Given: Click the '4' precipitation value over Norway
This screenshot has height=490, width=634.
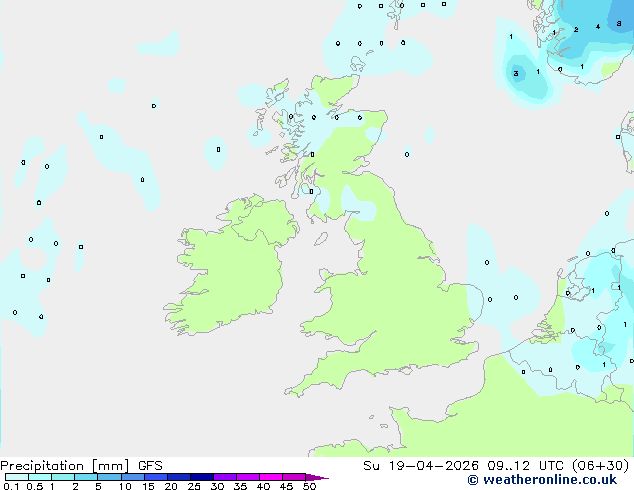Looking at the screenshot, I should (x=598, y=27).
